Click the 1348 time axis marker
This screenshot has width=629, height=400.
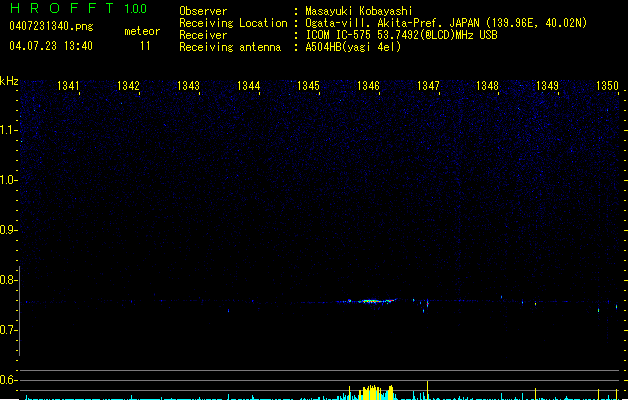coord(487,86)
